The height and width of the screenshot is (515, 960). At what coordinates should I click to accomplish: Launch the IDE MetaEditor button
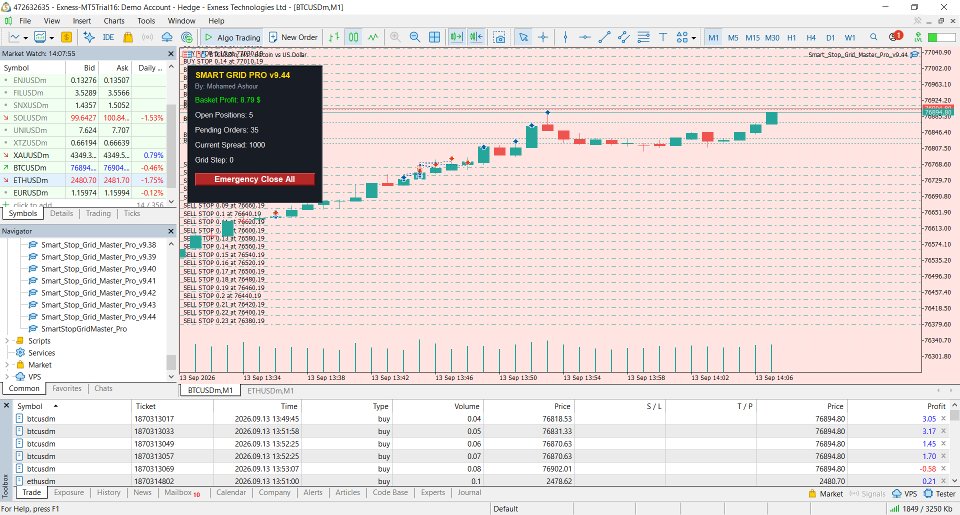click(x=108, y=37)
